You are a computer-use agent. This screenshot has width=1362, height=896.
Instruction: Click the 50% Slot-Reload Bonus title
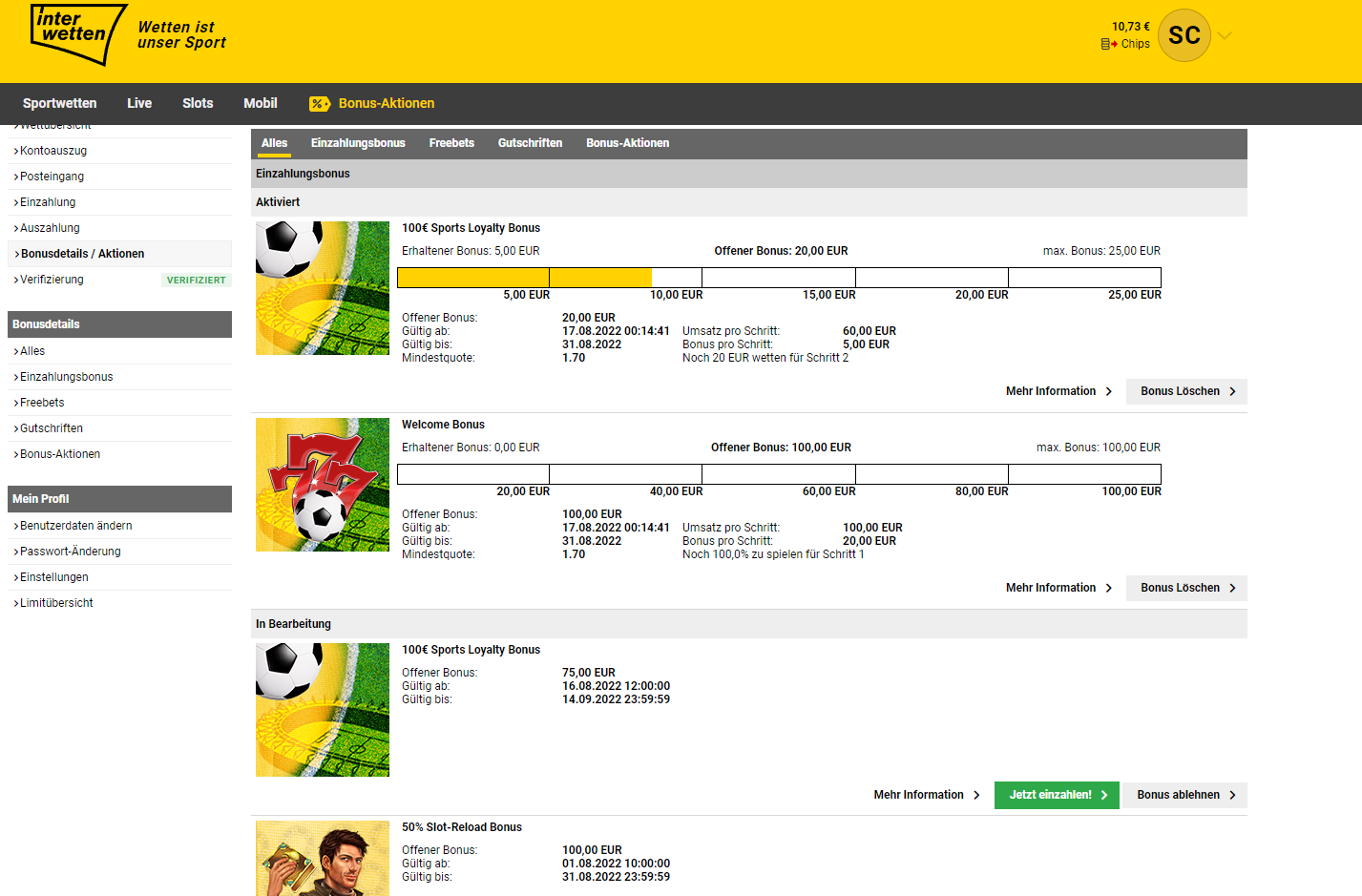[462, 827]
